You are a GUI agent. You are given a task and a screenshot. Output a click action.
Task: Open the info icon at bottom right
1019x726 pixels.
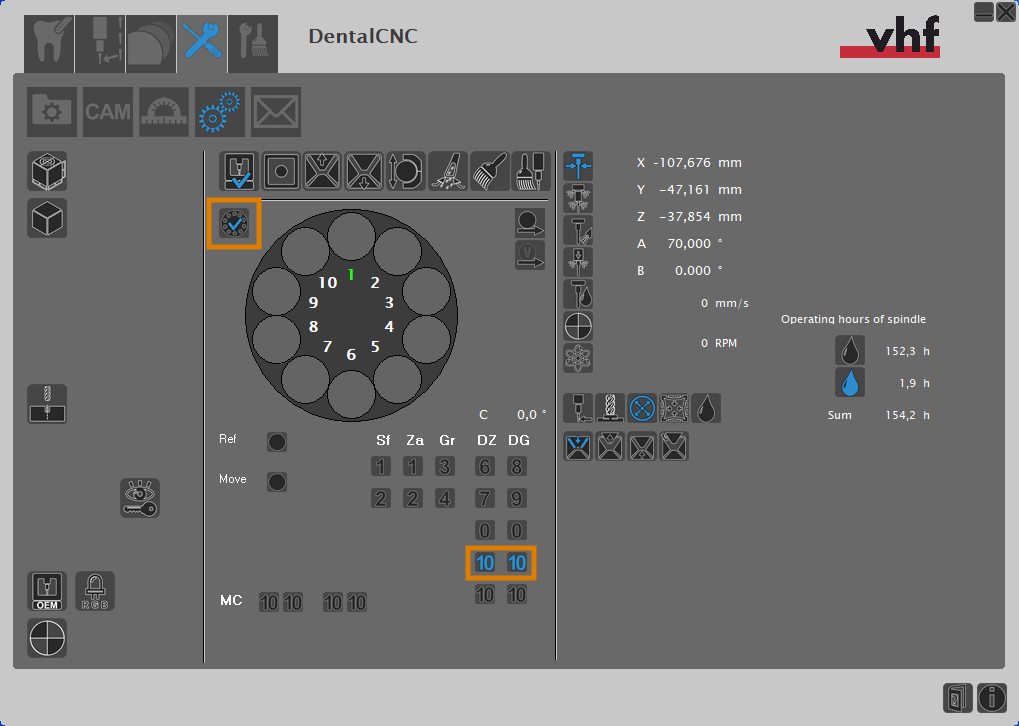[x=992, y=698]
